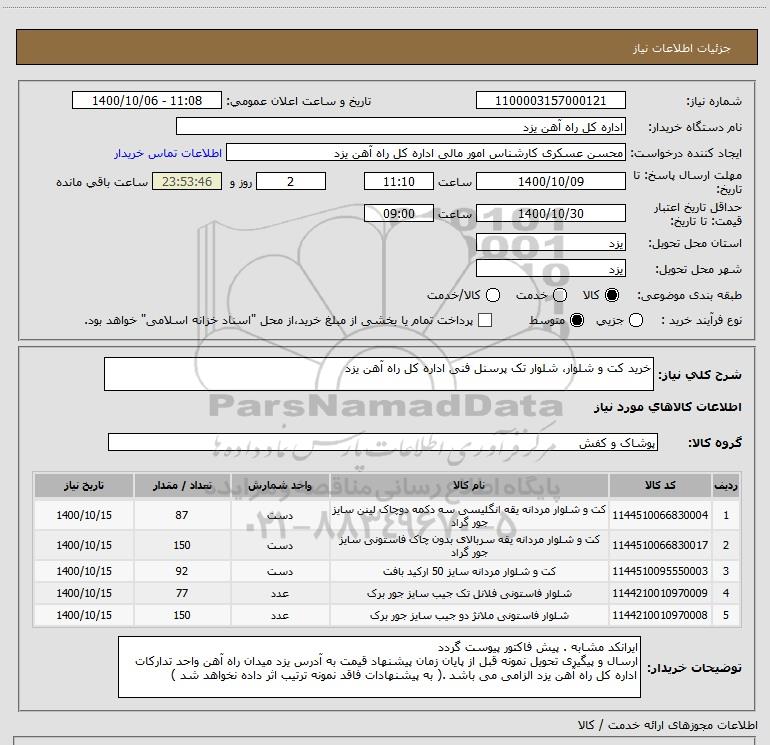Screen dimensions: 770x745
Task: Tick the اسناد خزانه اسلامی payment checkbox
Action: 485,320
